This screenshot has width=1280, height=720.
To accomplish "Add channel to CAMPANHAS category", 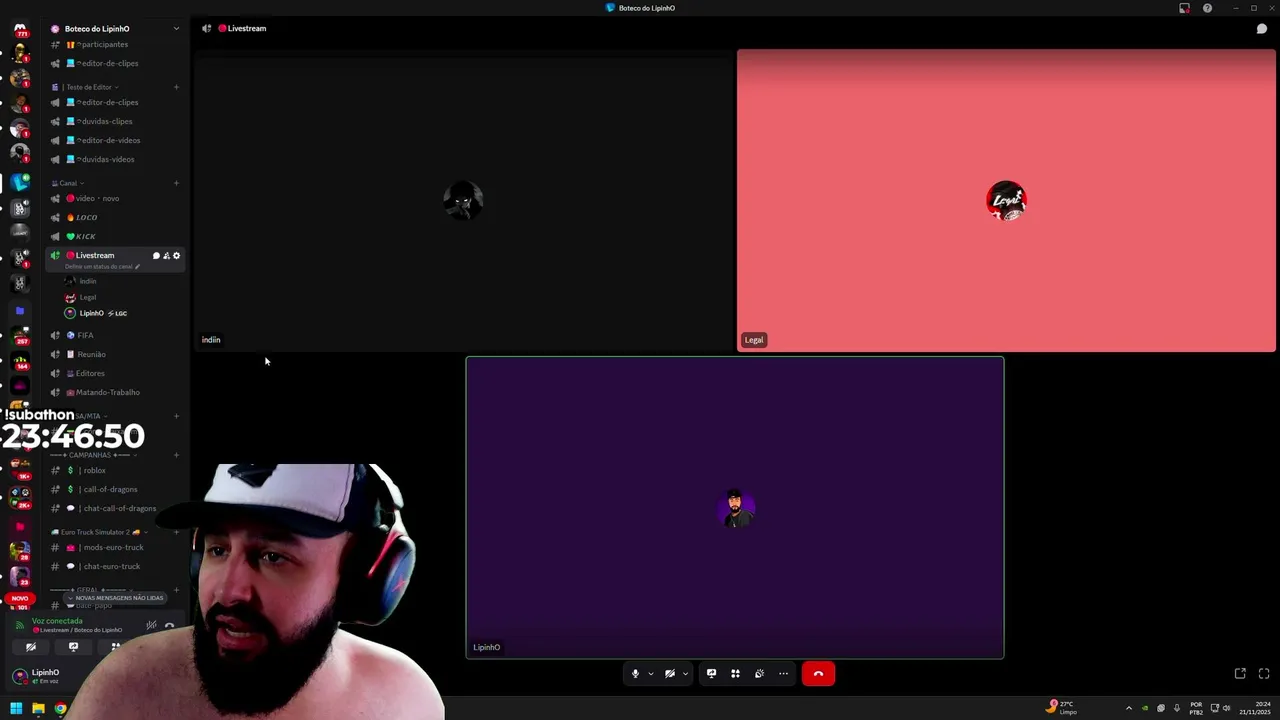I will click(177, 455).
